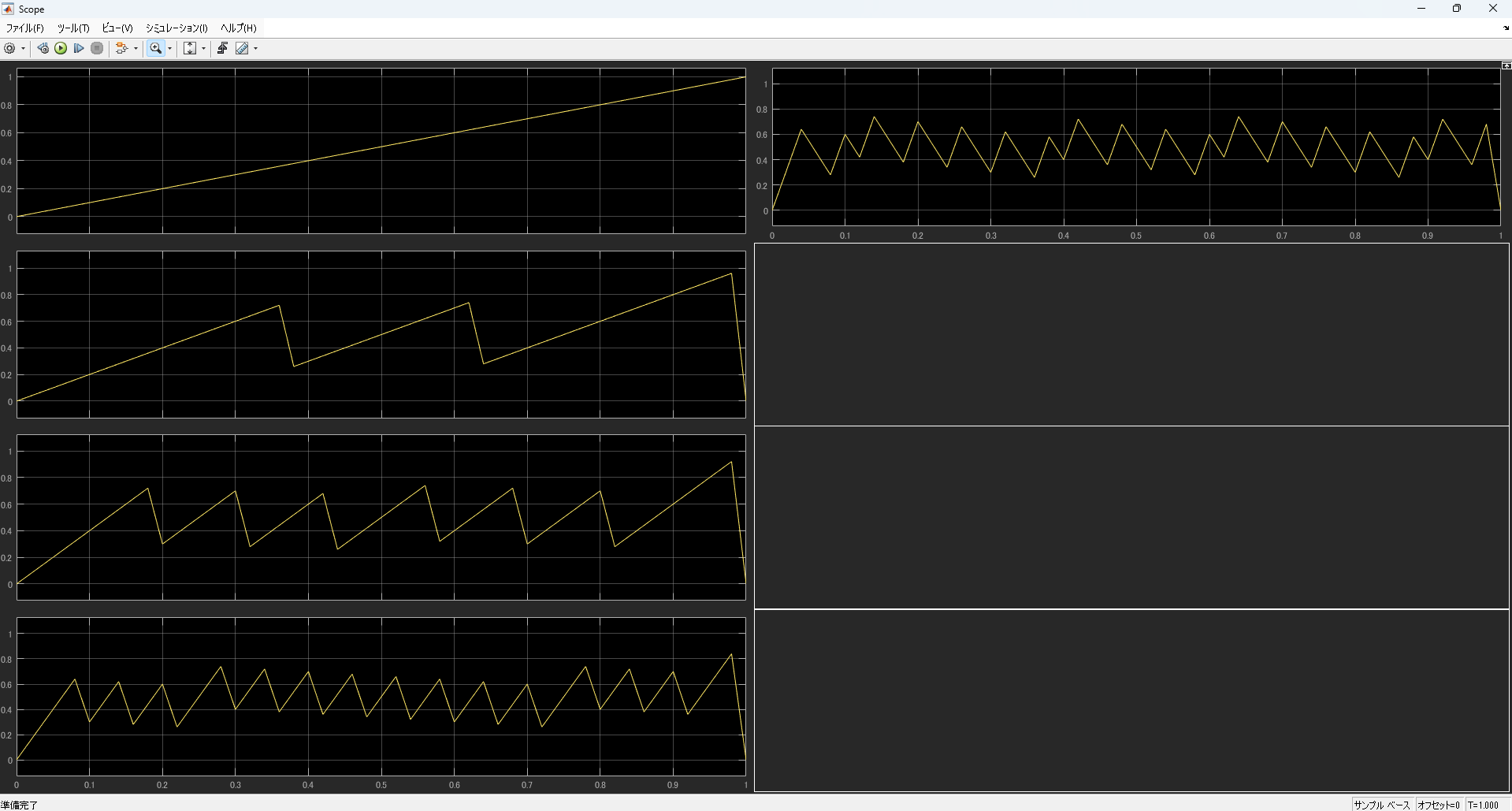Image resolution: width=1512 pixels, height=811 pixels.
Task: Open the ヘルプ(H) menu
Action: [x=239, y=28]
